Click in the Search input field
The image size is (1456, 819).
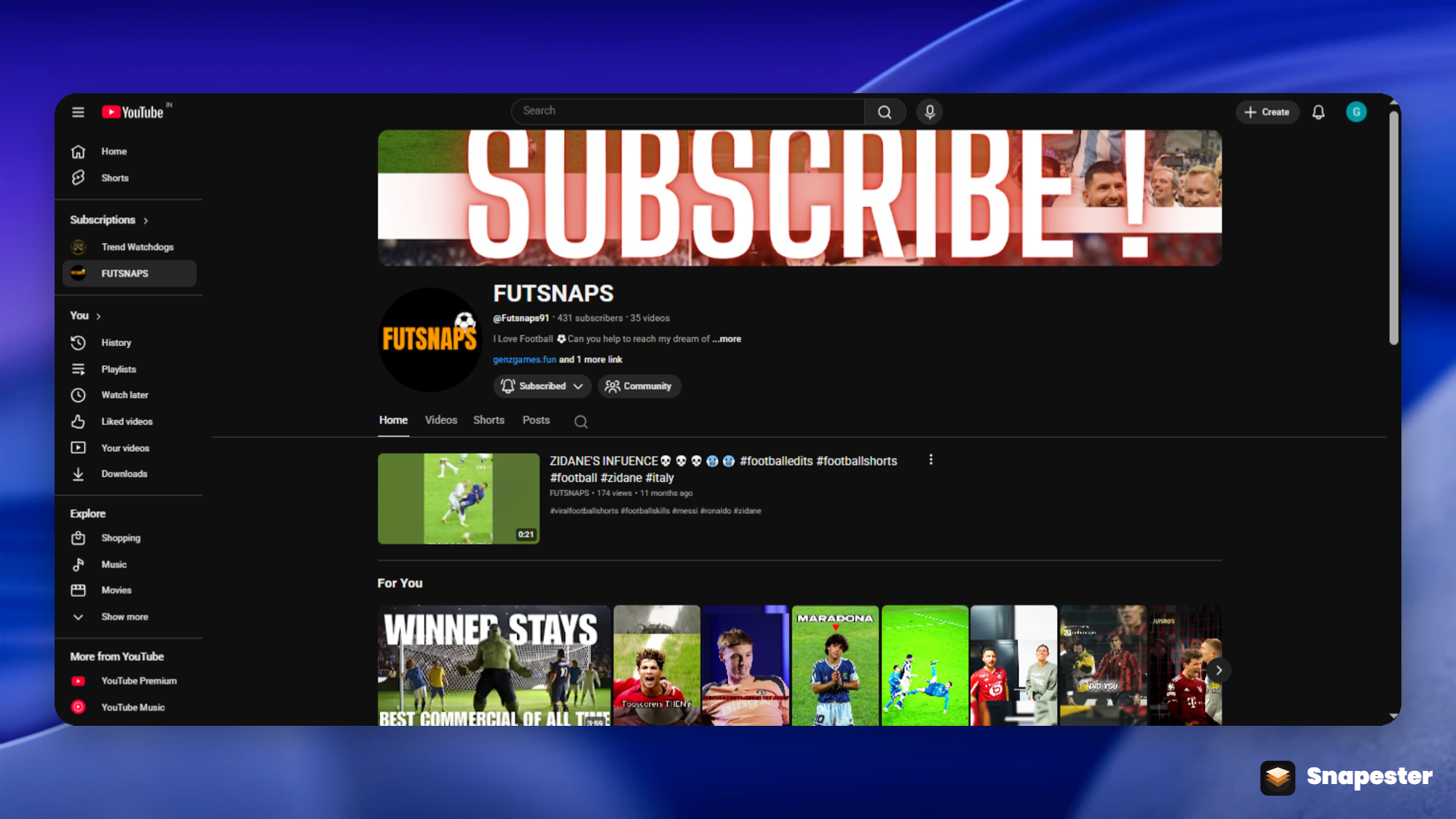pos(688,111)
